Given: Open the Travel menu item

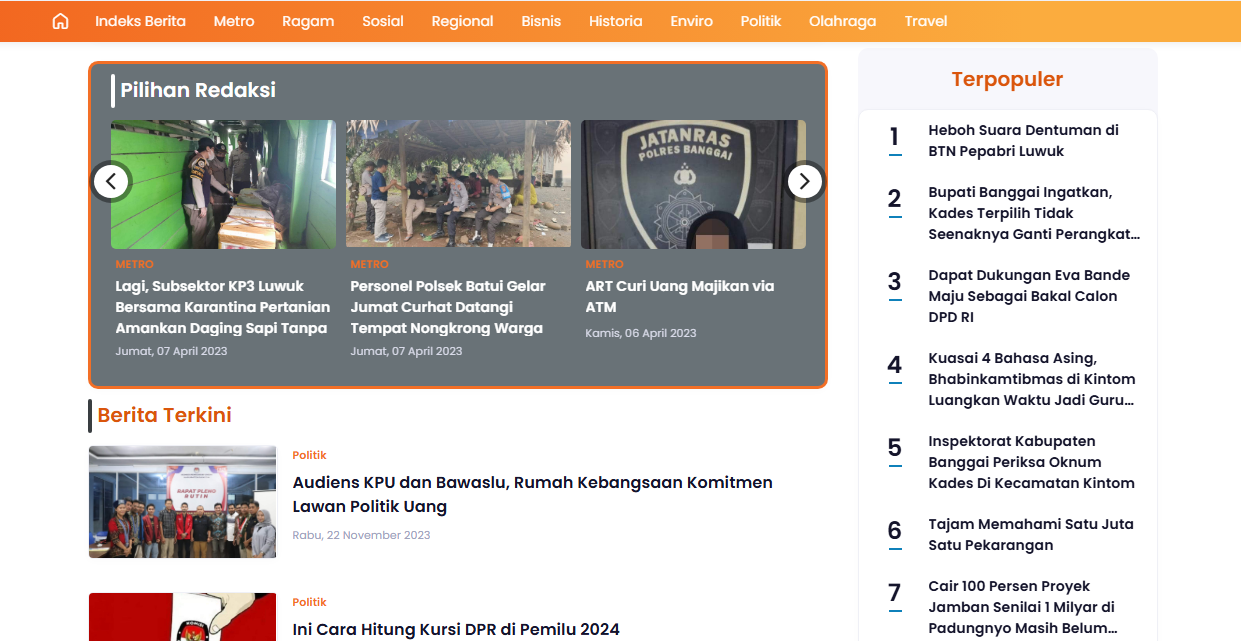Looking at the screenshot, I should pyautogui.click(x=925, y=21).
